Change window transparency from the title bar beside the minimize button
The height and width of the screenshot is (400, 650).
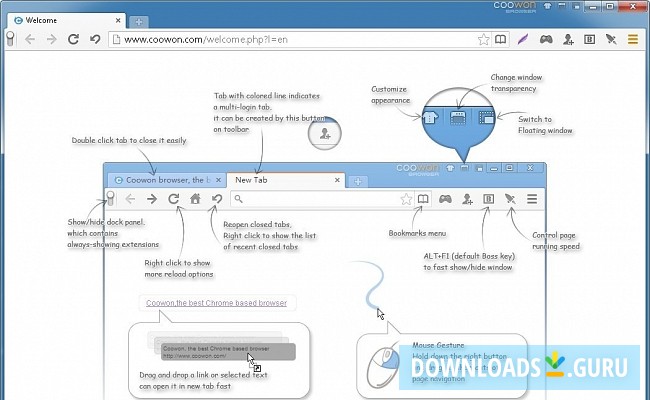point(562,6)
